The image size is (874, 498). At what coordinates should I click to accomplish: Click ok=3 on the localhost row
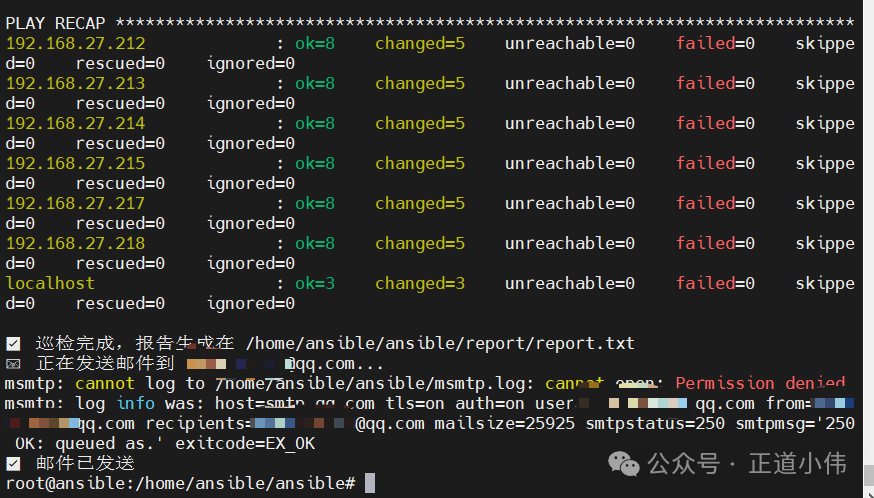[315, 283]
